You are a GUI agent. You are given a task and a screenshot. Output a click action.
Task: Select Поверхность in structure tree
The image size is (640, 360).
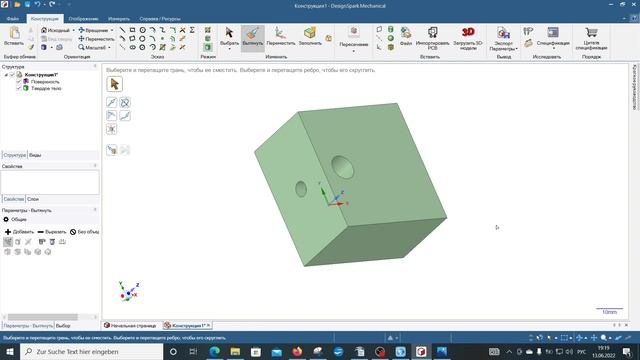tap(45, 82)
